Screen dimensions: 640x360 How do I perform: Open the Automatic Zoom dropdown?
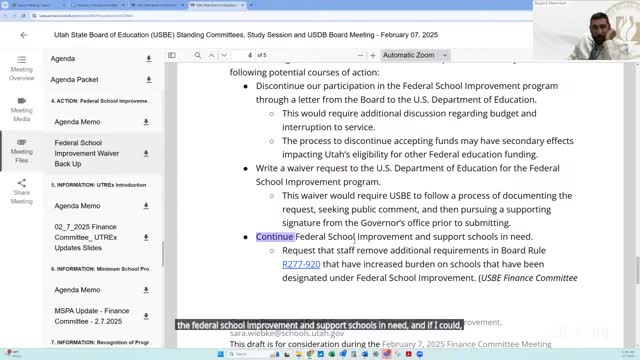(x=415, y=55)
